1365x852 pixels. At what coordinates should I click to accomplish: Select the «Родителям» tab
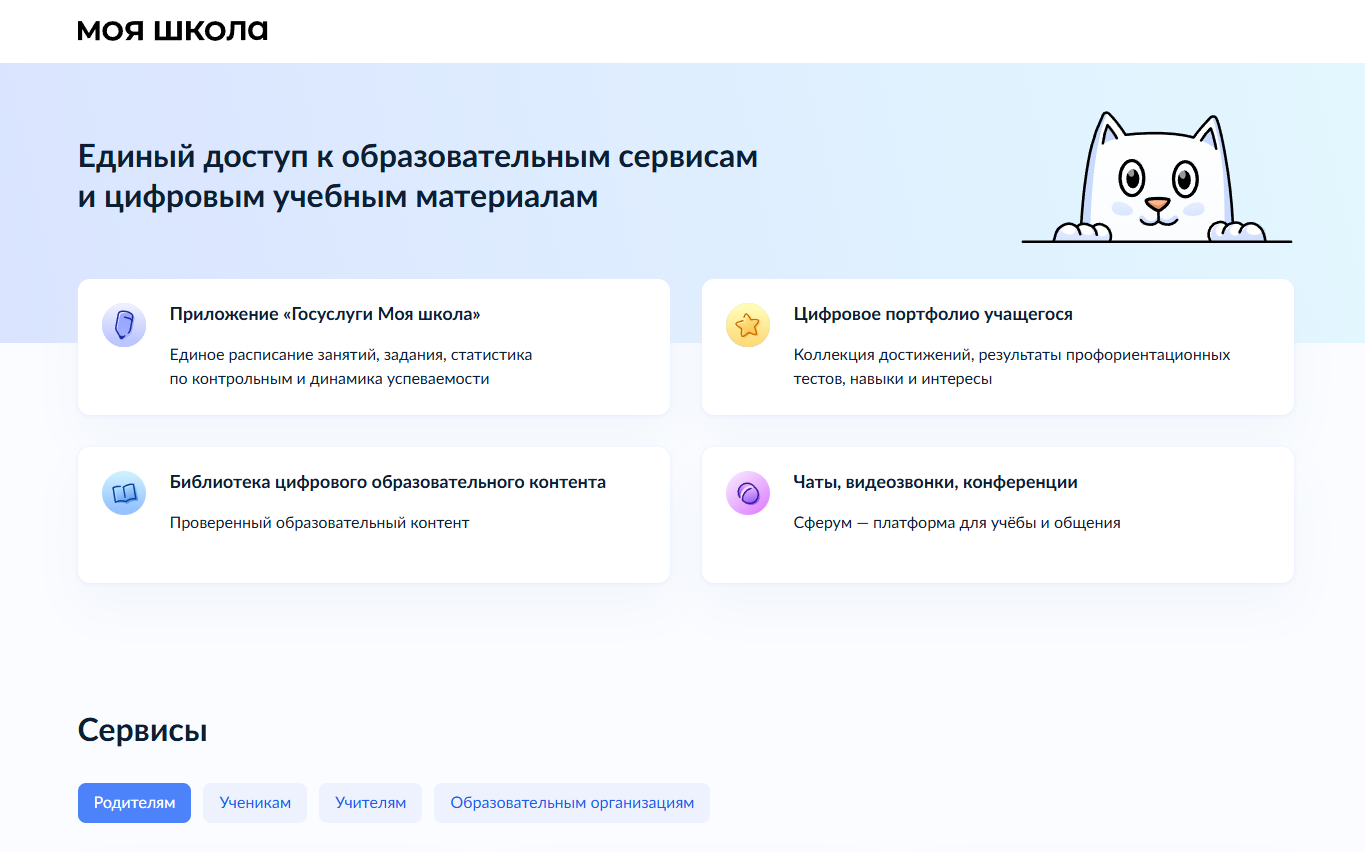point(134,803)
